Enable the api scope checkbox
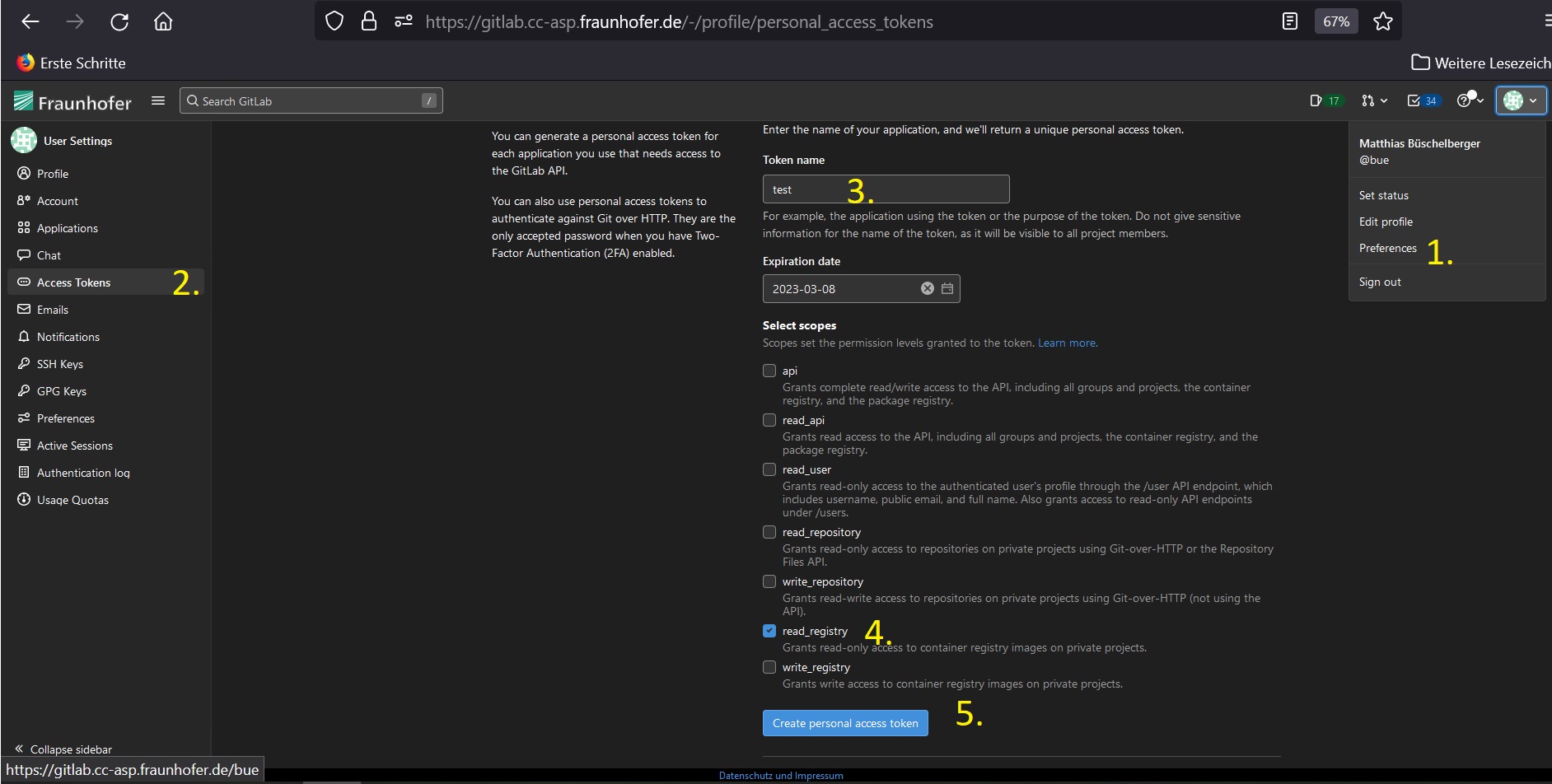 (769, 371)
